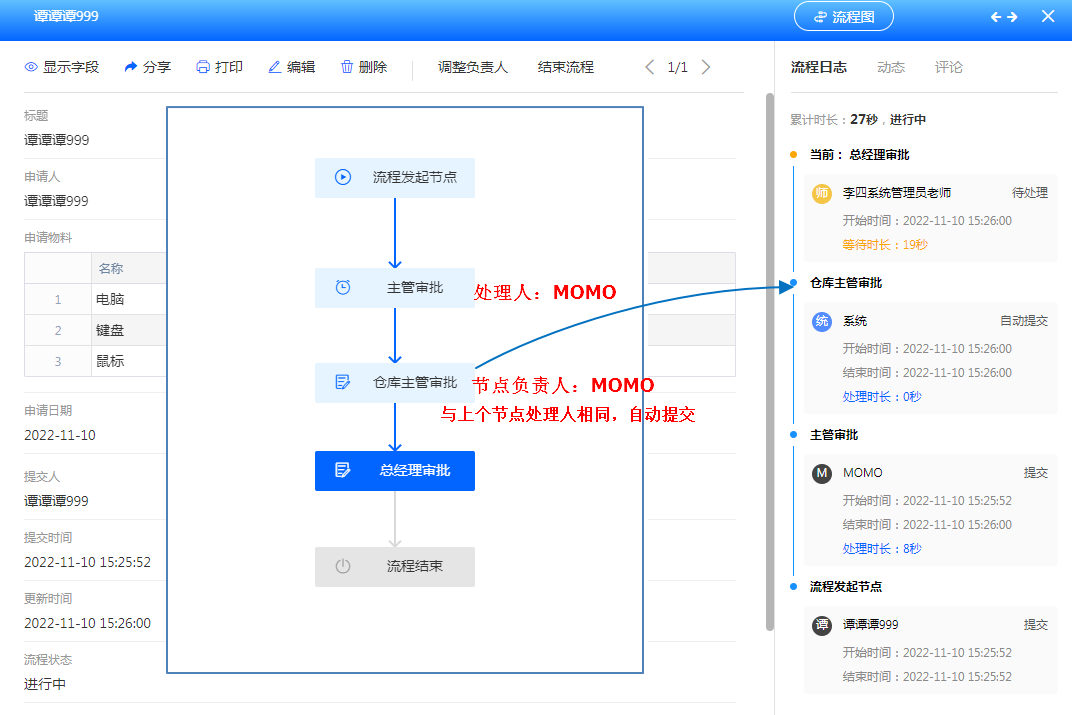Click the 打印 printer icon

tap(203, 67)
